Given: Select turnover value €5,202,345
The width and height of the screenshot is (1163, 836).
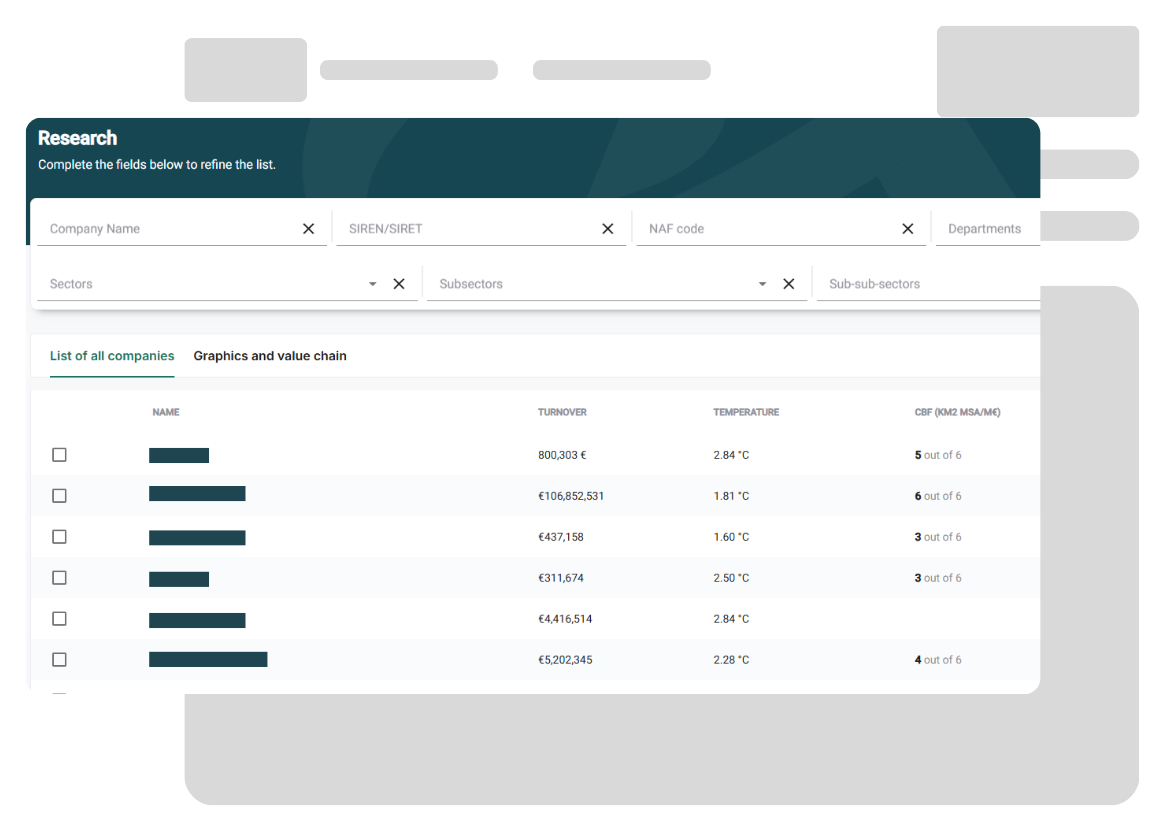Looking at the screenshot, I should pyautogui.click(x=565, y=659).
